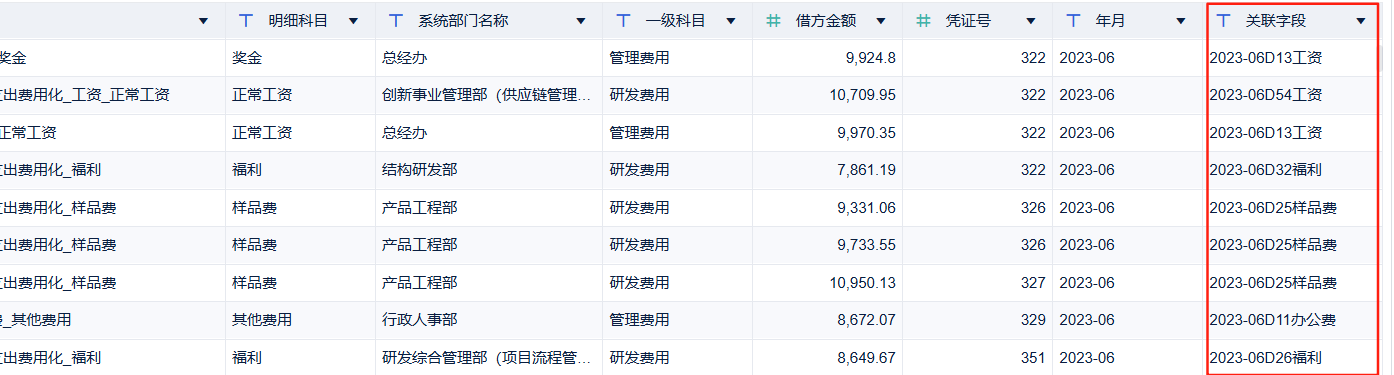This screenshot has width=1394, height=375.
Task: Click voucher number 329
Action: tap(1033, 320)
